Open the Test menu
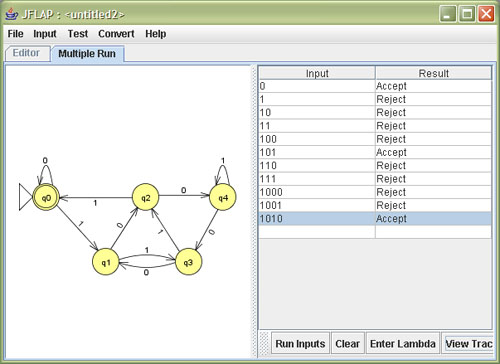Image resolution: width=500 pixels, height=364 pixels. pyautogui.click(x=78, y=34)
